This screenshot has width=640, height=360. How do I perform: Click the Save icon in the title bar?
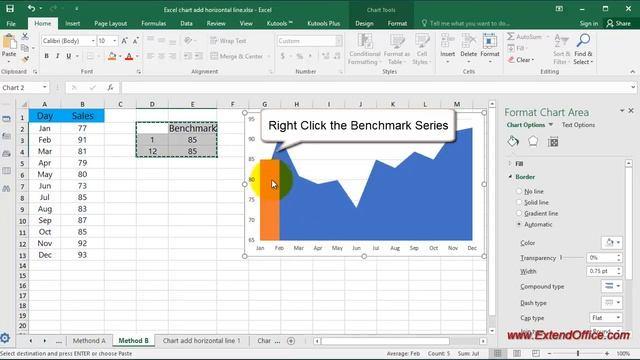pyautogui.click(x=10, y=9)
